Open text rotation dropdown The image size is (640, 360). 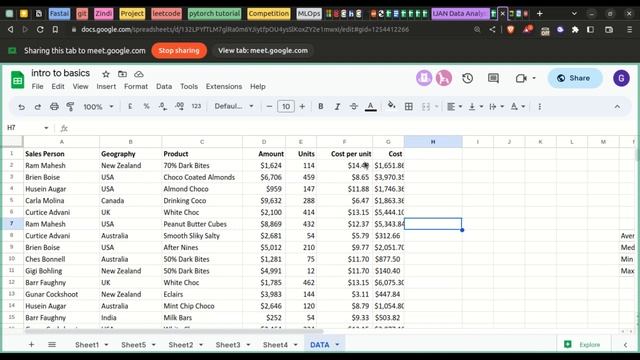click(x=518, y=107)
